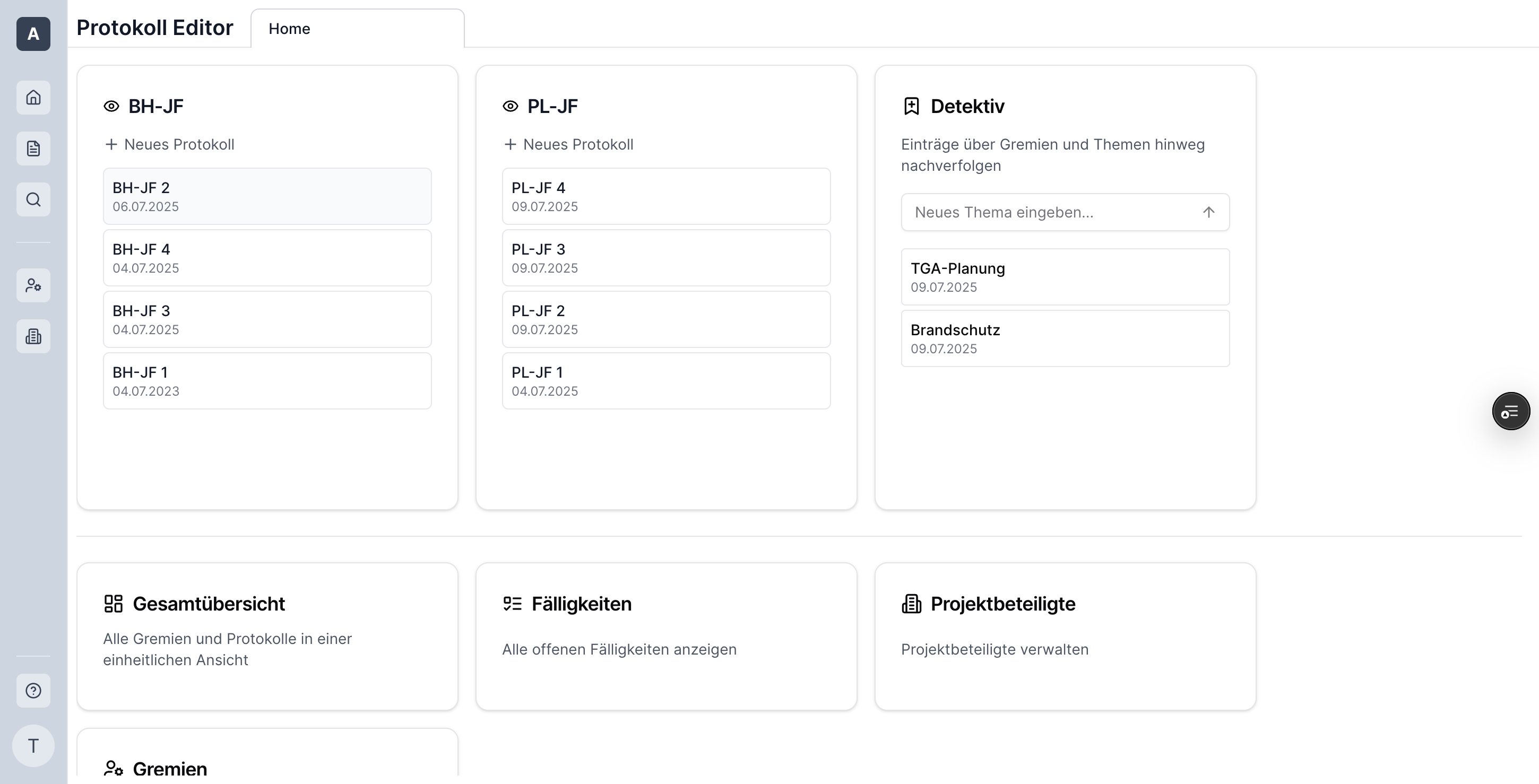
Task: Add Neues Protokoll under BH-JF
Action: point(170,144)
